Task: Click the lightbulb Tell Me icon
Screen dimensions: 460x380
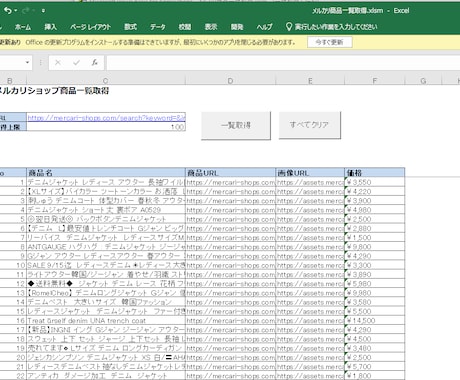Action: [289, 27]
